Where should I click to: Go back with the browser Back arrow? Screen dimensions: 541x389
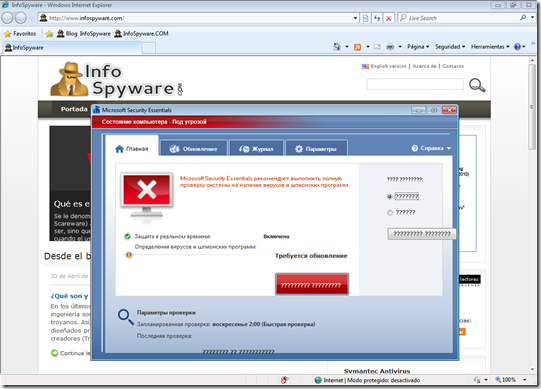click(8, 18)
